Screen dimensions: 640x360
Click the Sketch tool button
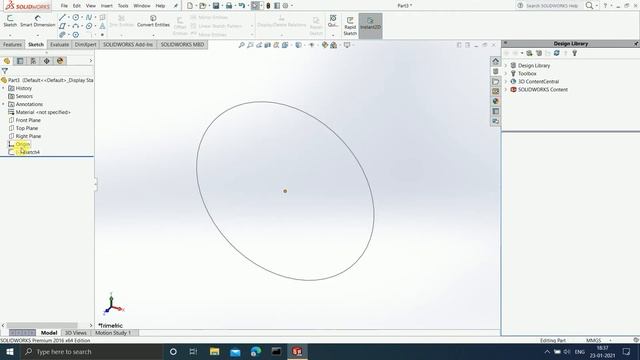10,21
